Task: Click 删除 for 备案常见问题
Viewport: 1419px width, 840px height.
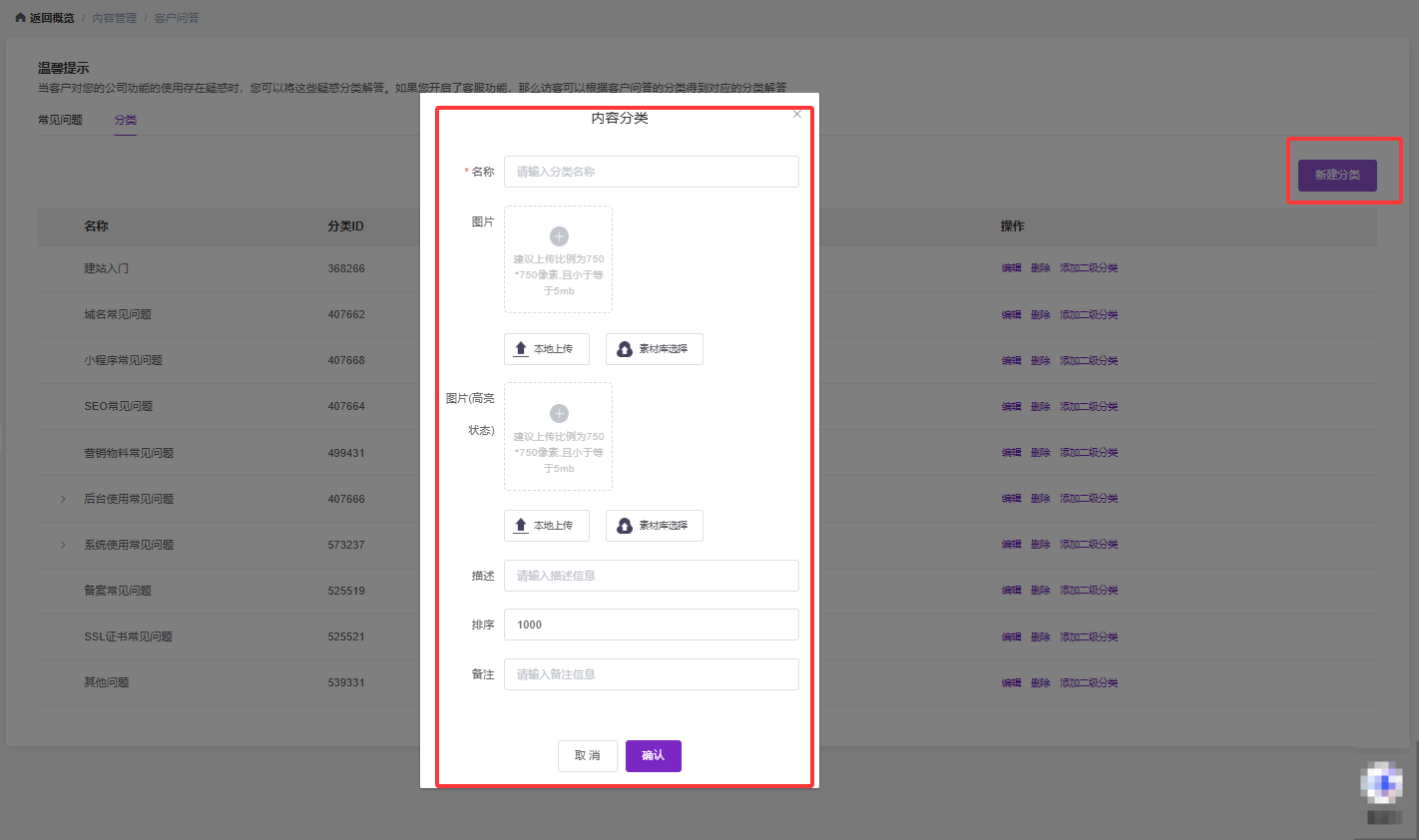Action: coord(1040,591)
